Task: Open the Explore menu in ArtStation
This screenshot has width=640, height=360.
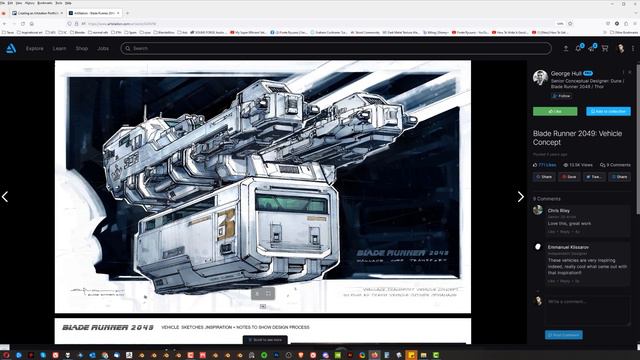Action: (35, 48)
